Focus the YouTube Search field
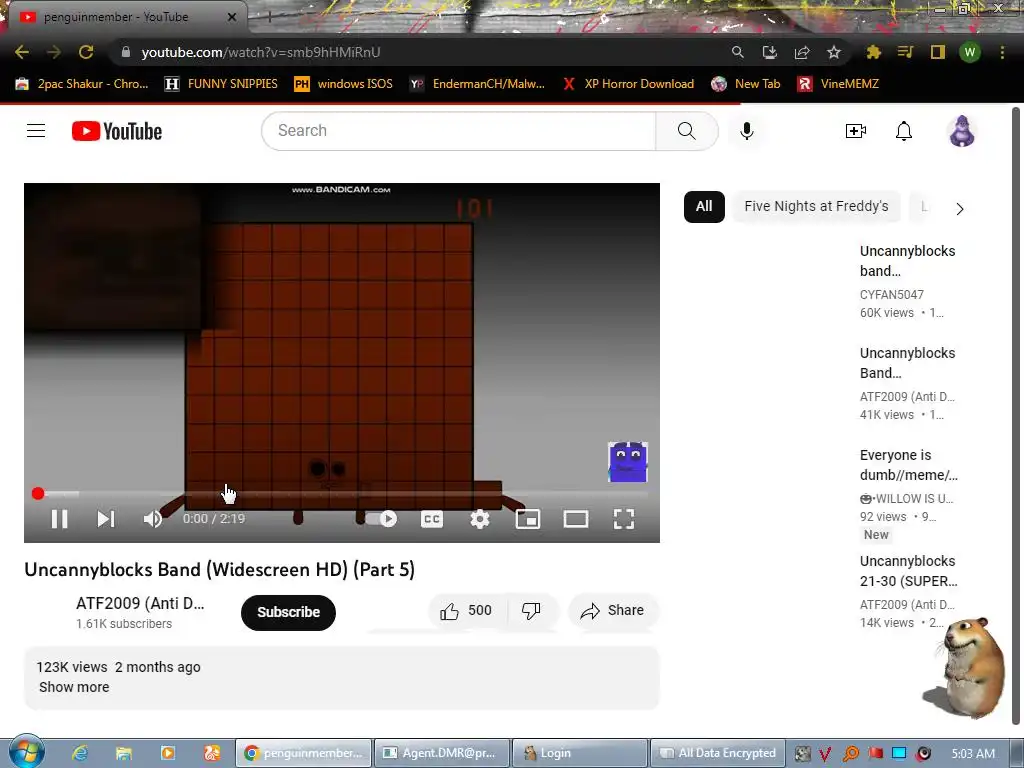The image size is (1024, 768). 458,131
